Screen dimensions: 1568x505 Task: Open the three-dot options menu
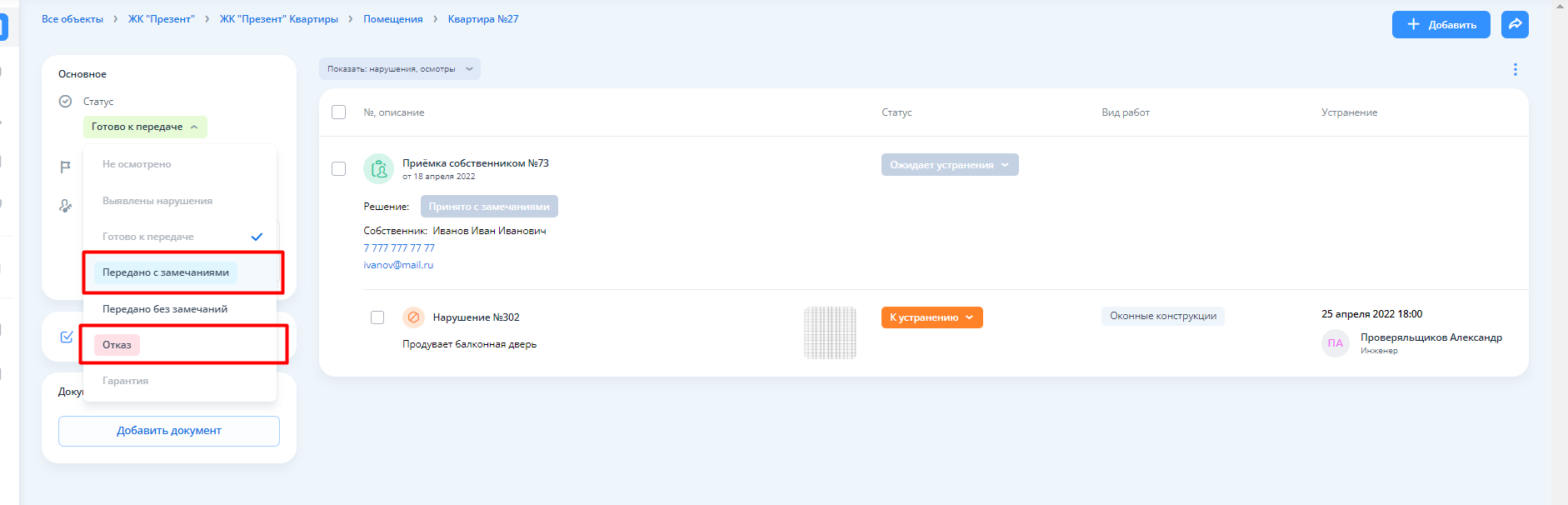(1515, 70)
